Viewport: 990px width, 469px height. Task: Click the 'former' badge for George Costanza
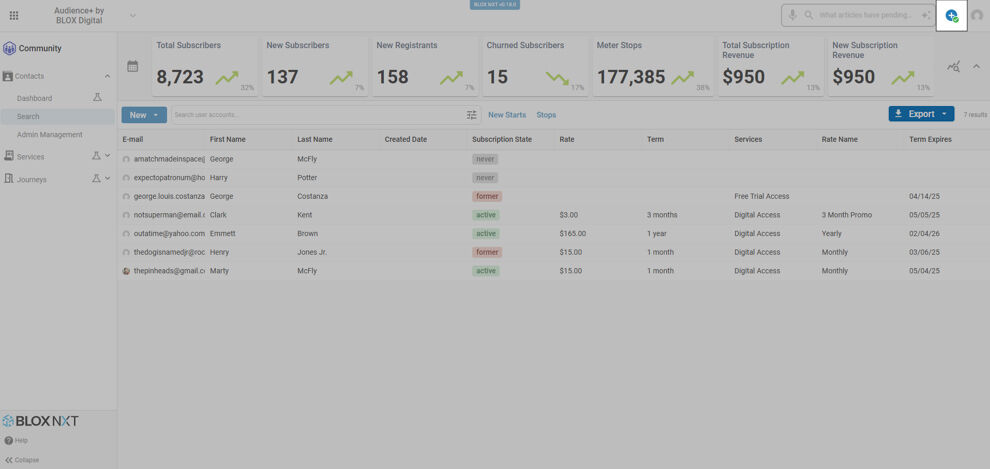[x=487, y=196]
